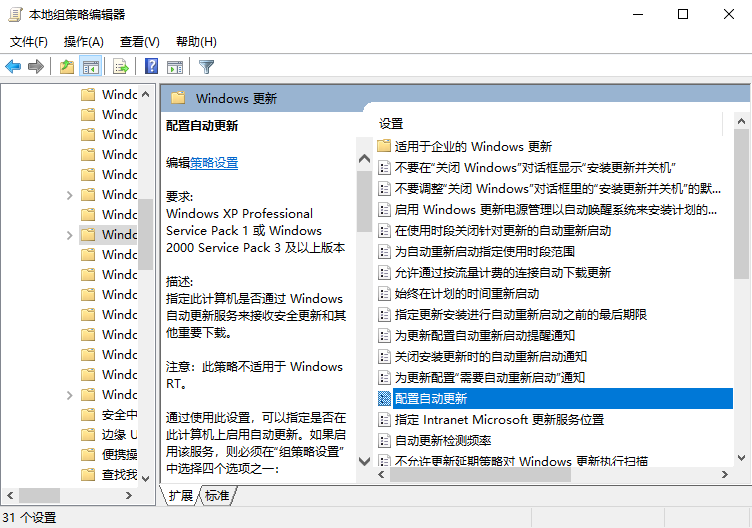Select the 便携操 tree folder
The image size is (752, 528).
tap(119, 454)
